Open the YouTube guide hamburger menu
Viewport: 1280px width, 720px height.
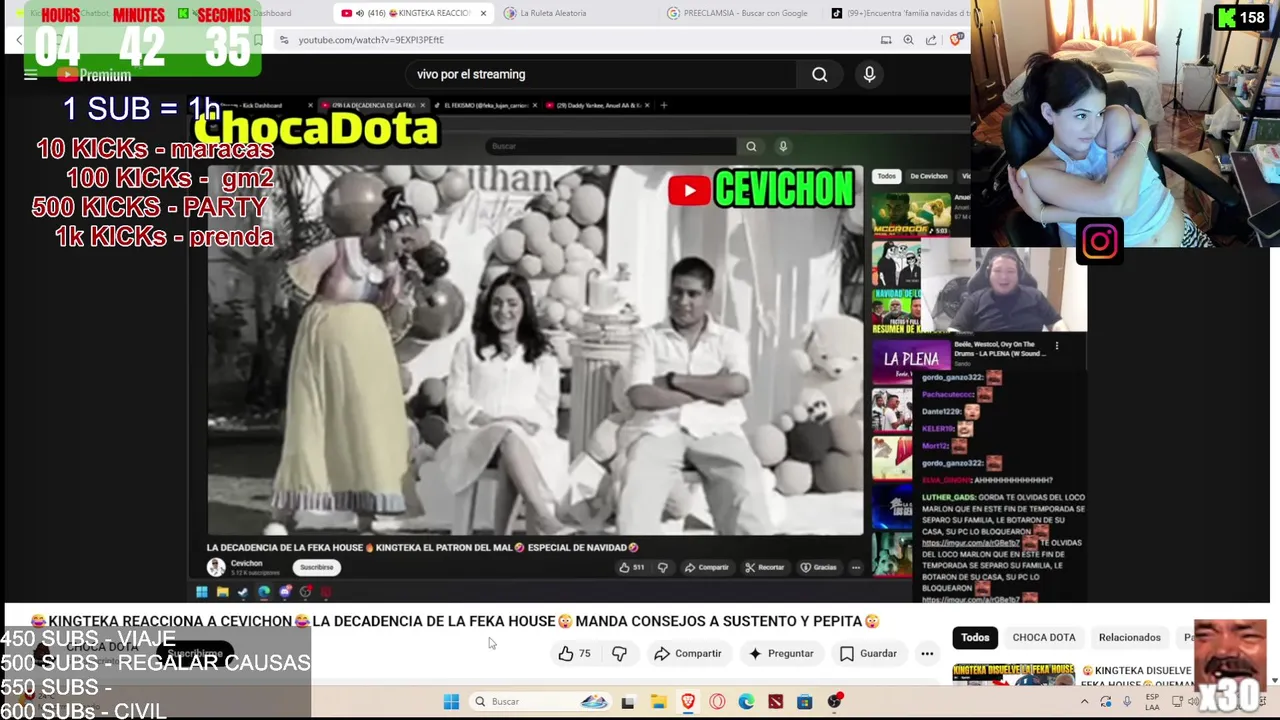tap(30, 74)
